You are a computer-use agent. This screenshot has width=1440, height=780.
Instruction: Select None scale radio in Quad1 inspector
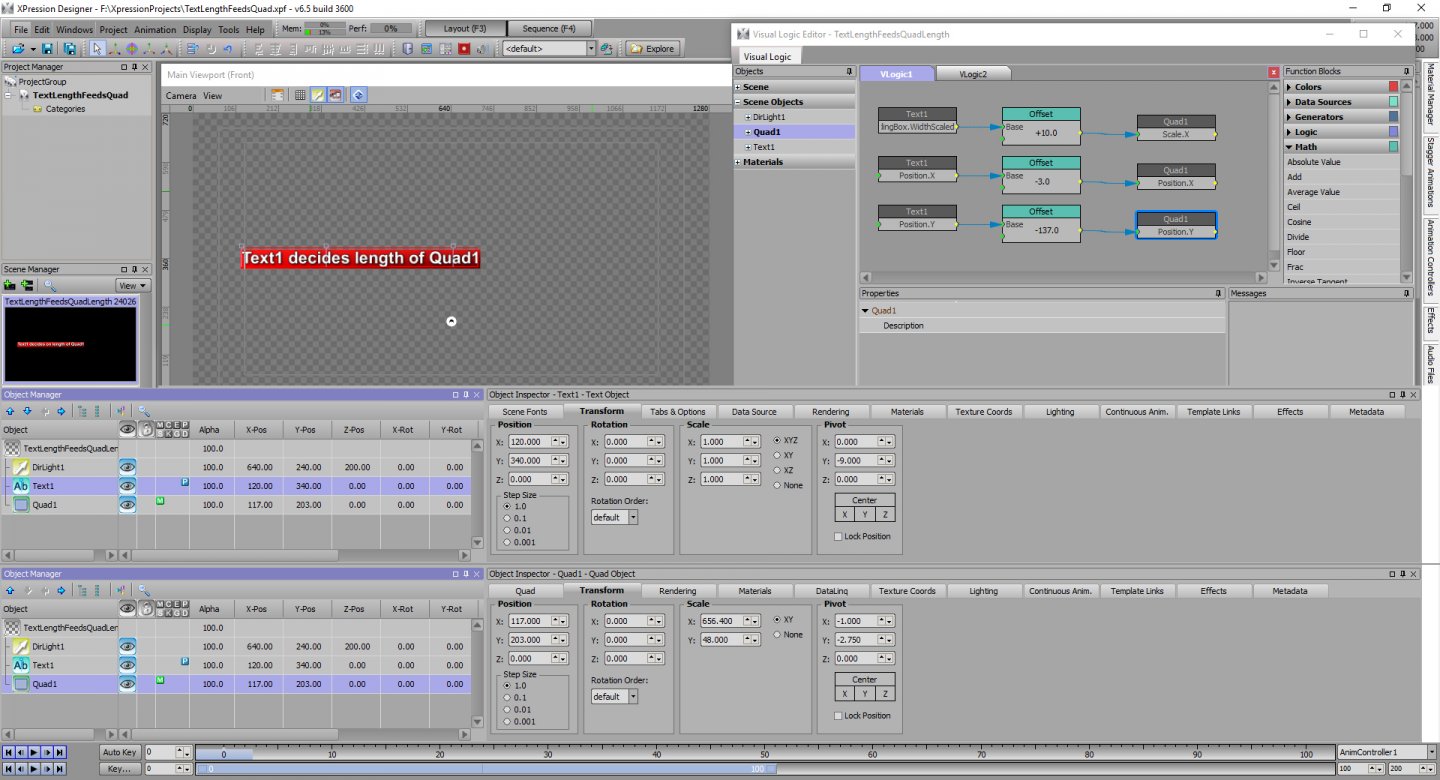778,634
